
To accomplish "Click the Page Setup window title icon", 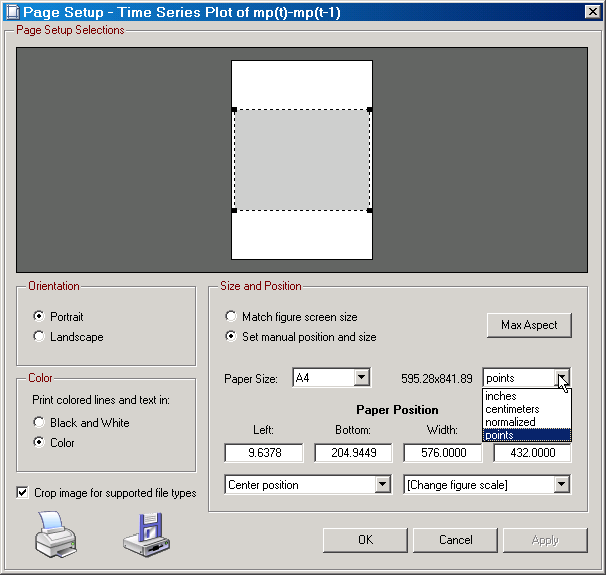I will [x=12, y=12].
